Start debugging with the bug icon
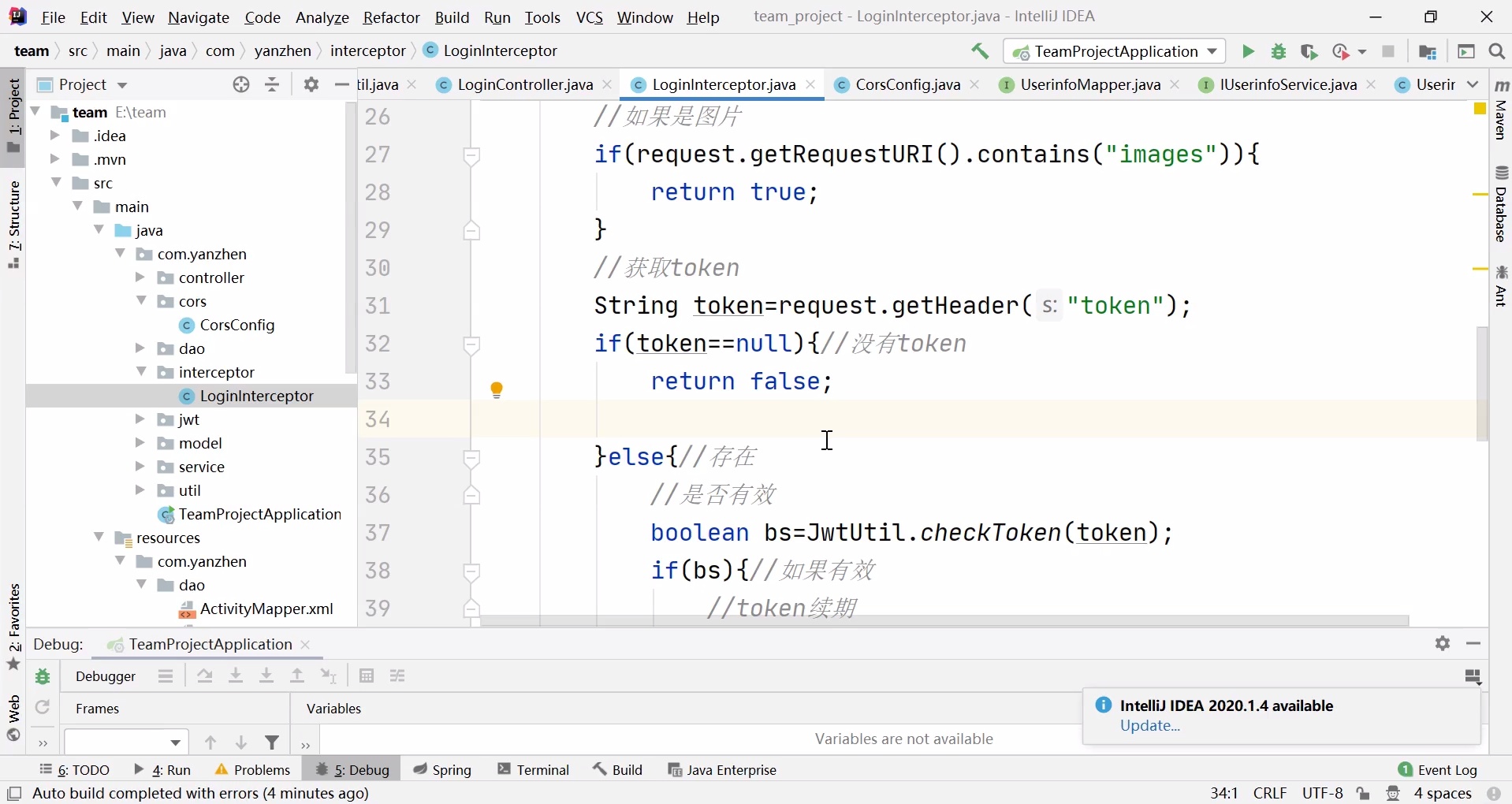1512x804 pixels. point(1279,51)
